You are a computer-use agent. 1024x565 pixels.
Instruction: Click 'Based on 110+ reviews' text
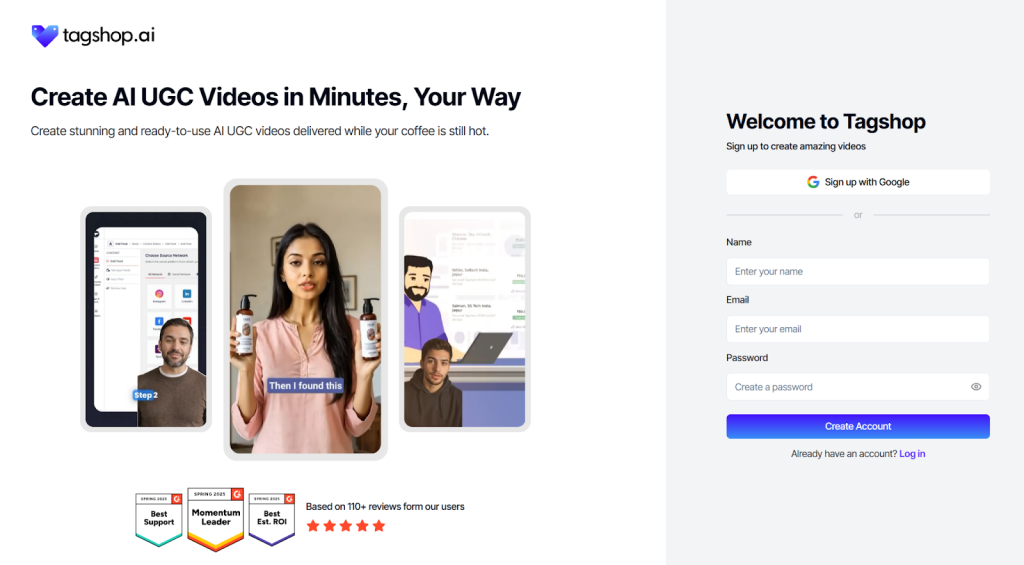pyautogui.click(x=385, y=506)
